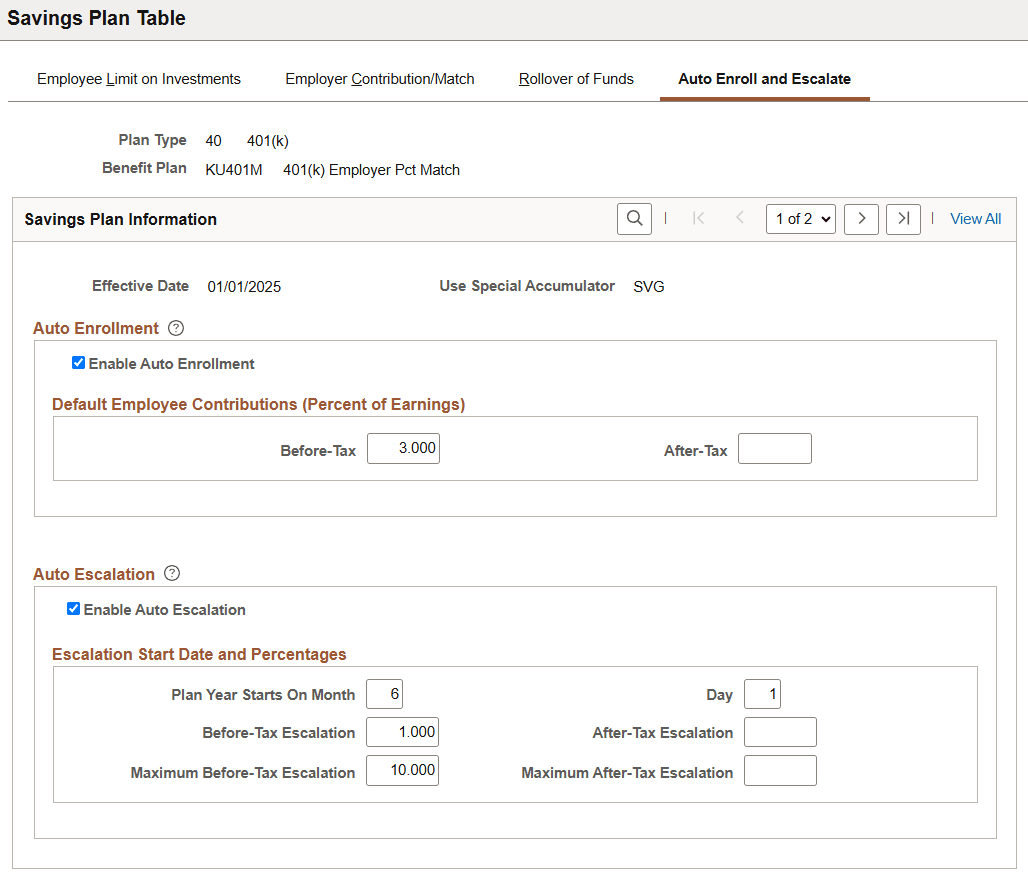Open the Employee Limit on Investments tab
Screen dimensions: 1028x879
coord(138,78)
